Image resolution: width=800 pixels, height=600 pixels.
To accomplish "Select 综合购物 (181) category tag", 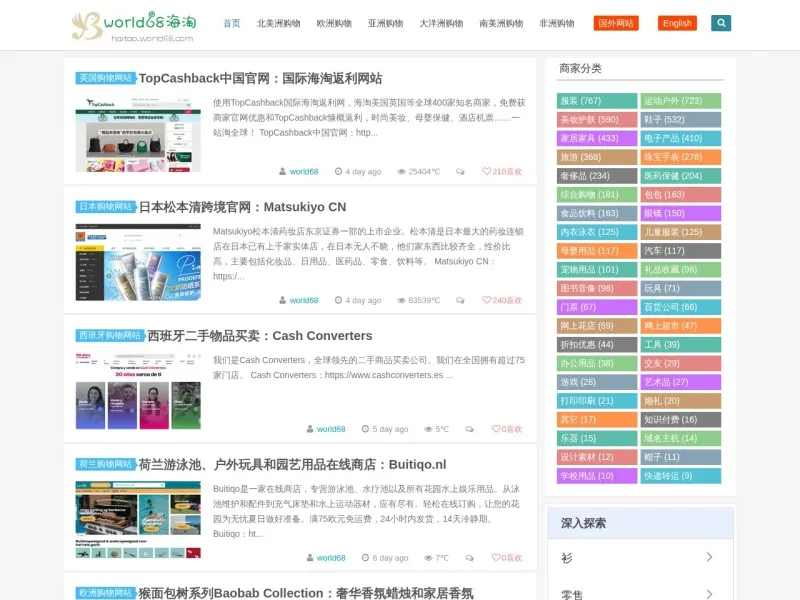I will pos(597,195).
